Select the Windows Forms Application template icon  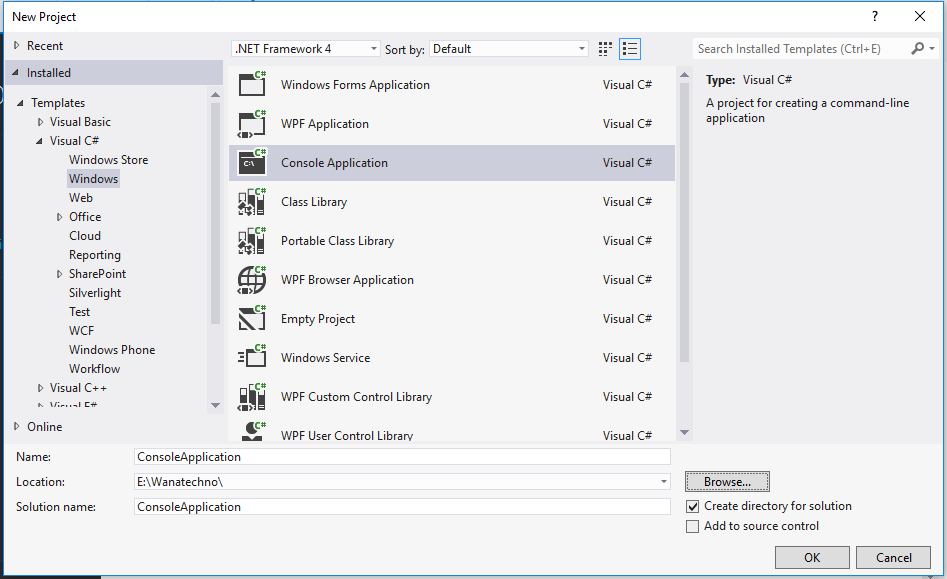252,85
